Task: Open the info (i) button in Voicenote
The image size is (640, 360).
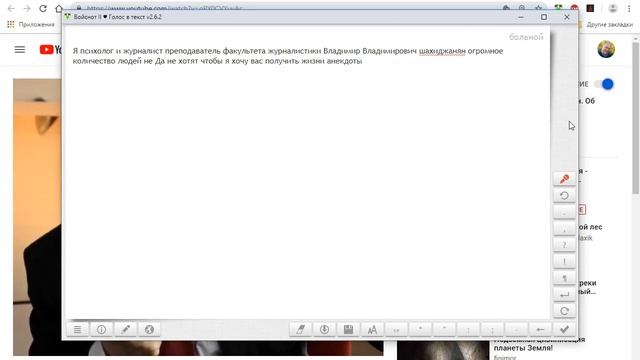Action: click(101, 329)
